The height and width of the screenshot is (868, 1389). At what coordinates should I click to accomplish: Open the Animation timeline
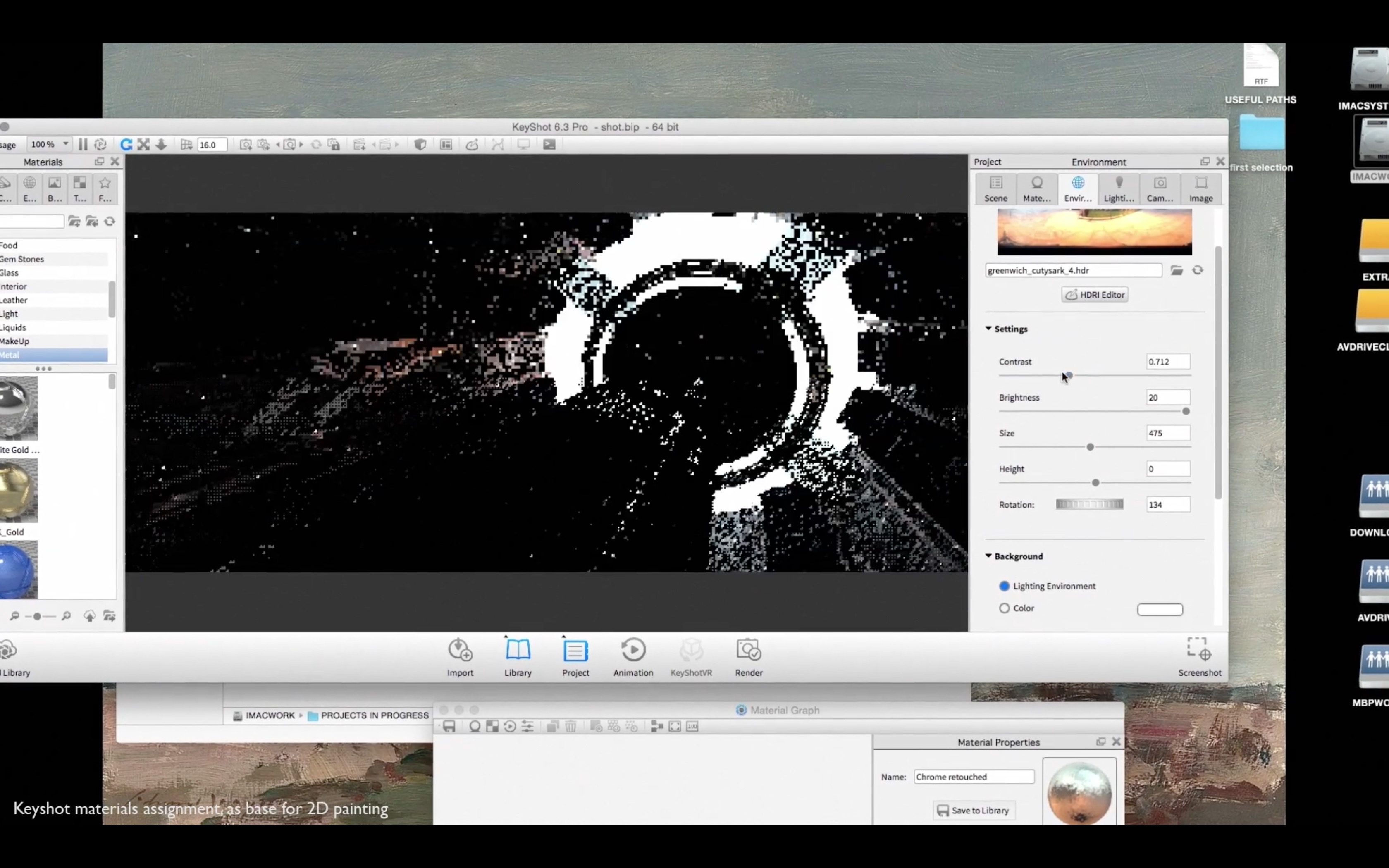[x=633, y=657]
